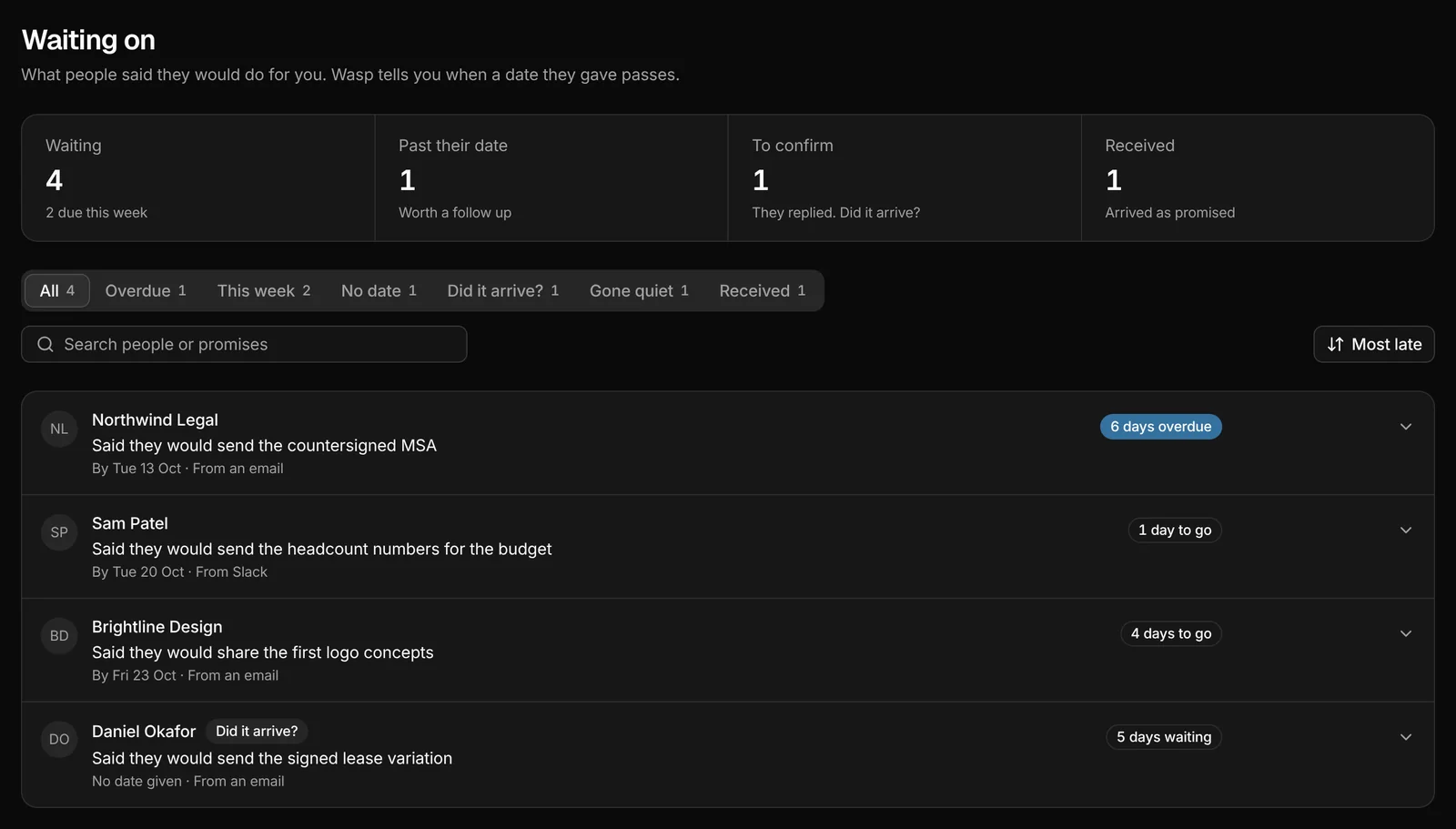Open the Past their date summary card
The width and height of the screenshot is (1456, 829).
pyautogui.click(x=551, y=178)
